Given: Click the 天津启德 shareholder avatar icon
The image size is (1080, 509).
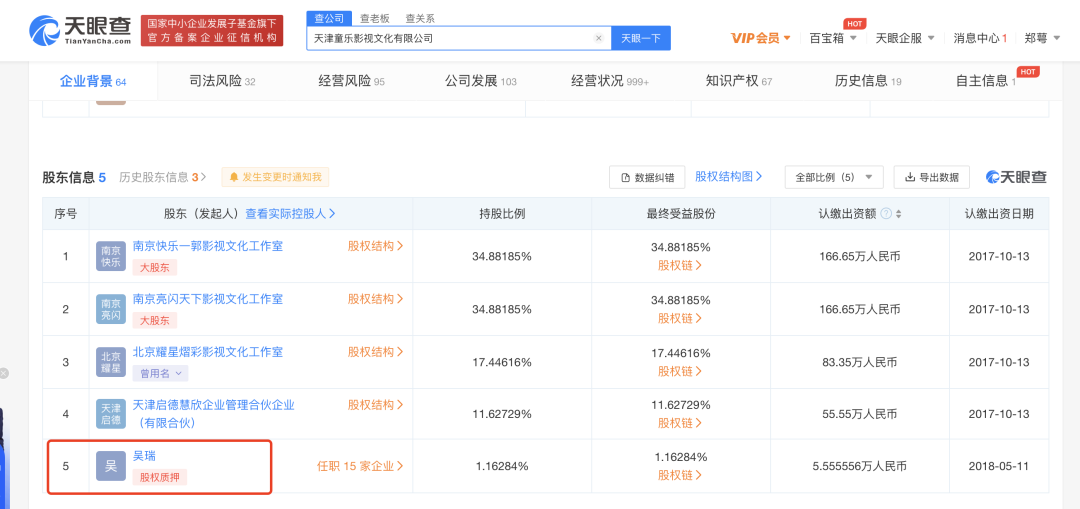Looking at the screenshot, I should pos(111,414).
